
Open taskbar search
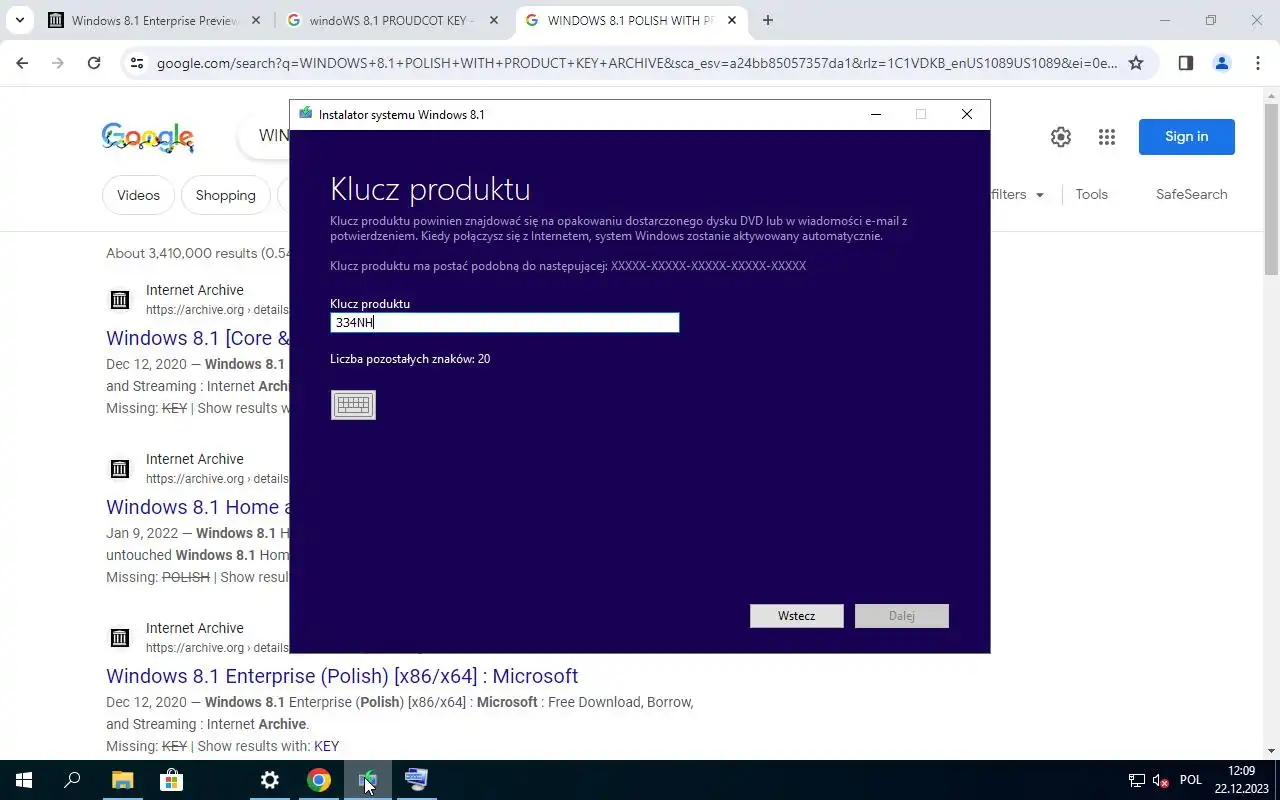click(x=72, y=780)
